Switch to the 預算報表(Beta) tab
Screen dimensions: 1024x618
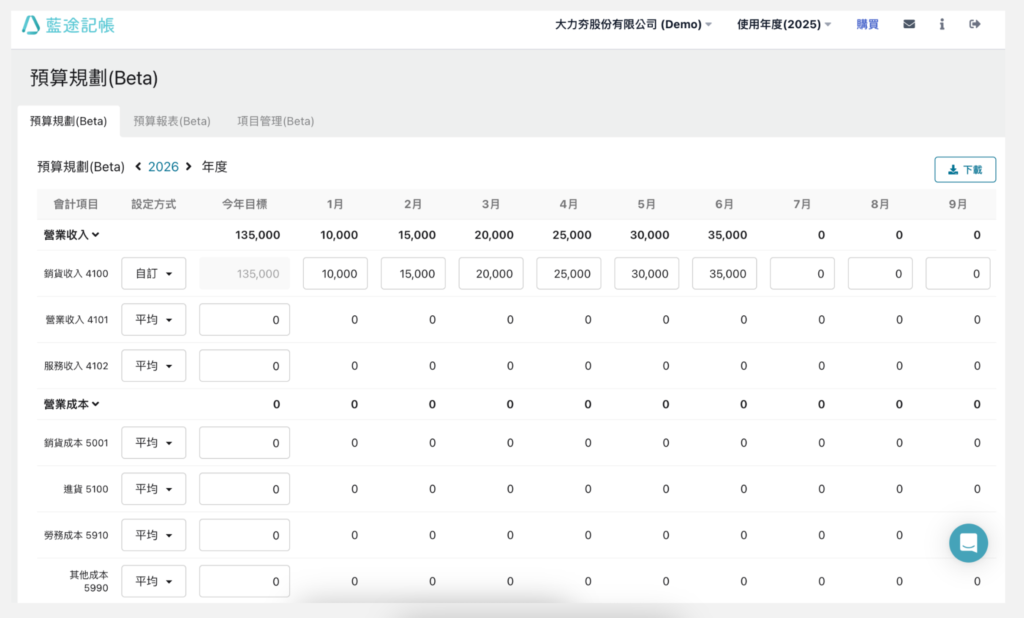pyautogui.click(x=172, y=121)
